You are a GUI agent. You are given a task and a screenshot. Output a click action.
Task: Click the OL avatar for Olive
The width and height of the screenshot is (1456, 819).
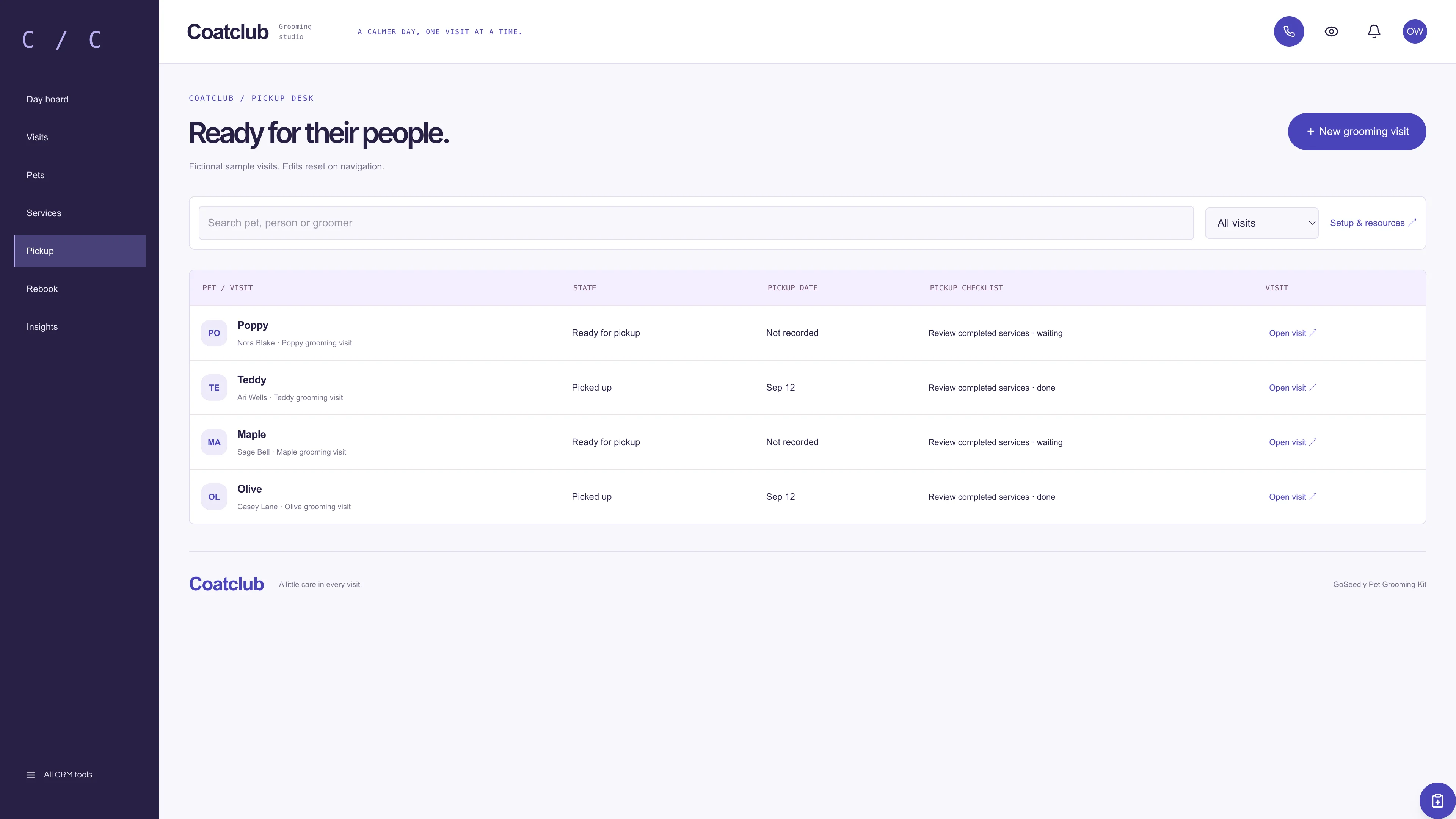coord(214,497)
